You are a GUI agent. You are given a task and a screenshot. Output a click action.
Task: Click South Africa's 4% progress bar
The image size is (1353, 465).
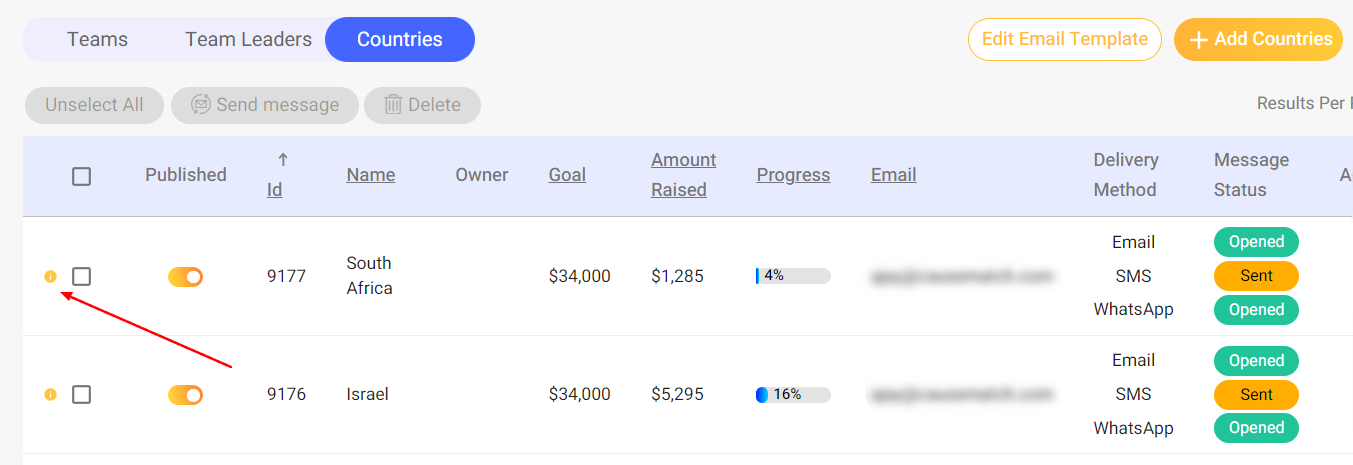(793, 276)
